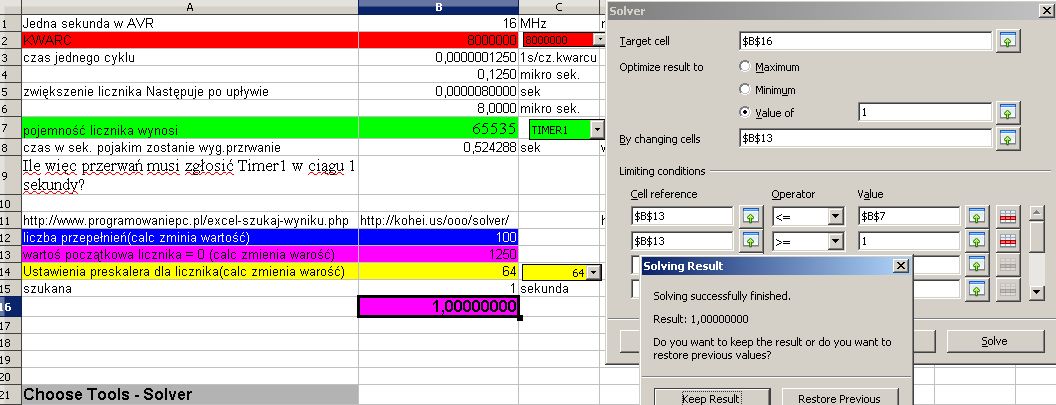Click cell 'liczba przepełnień' in row 12
1056x405 pixels.
(x=190, y=237)
